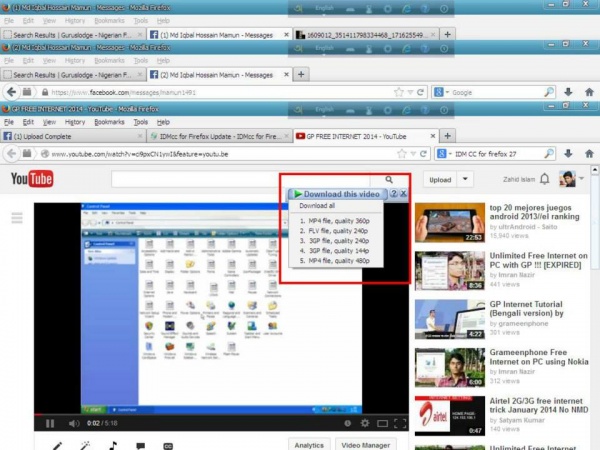Click back arrow in YouTube Firefox window
Screen dimensions: 600x450
[x=11, y=154]
